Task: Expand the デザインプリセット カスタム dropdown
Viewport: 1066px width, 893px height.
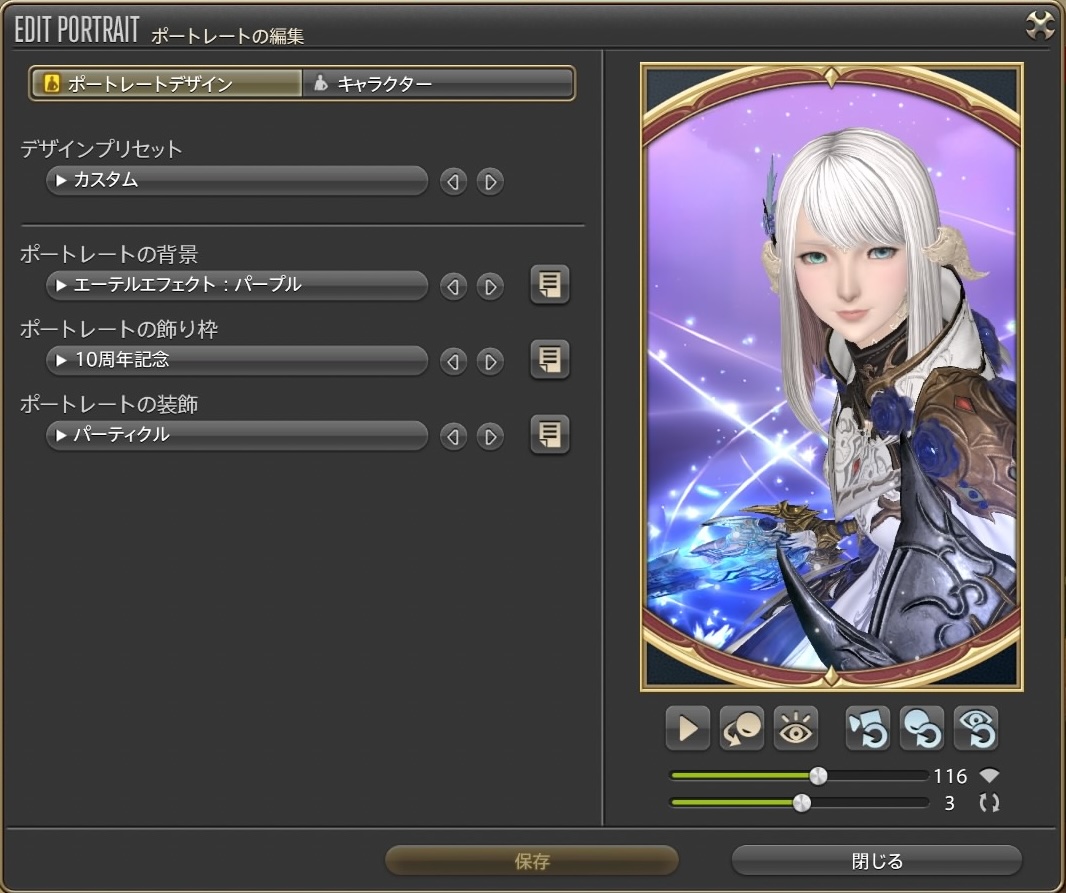Action: (x=237, y=181)
